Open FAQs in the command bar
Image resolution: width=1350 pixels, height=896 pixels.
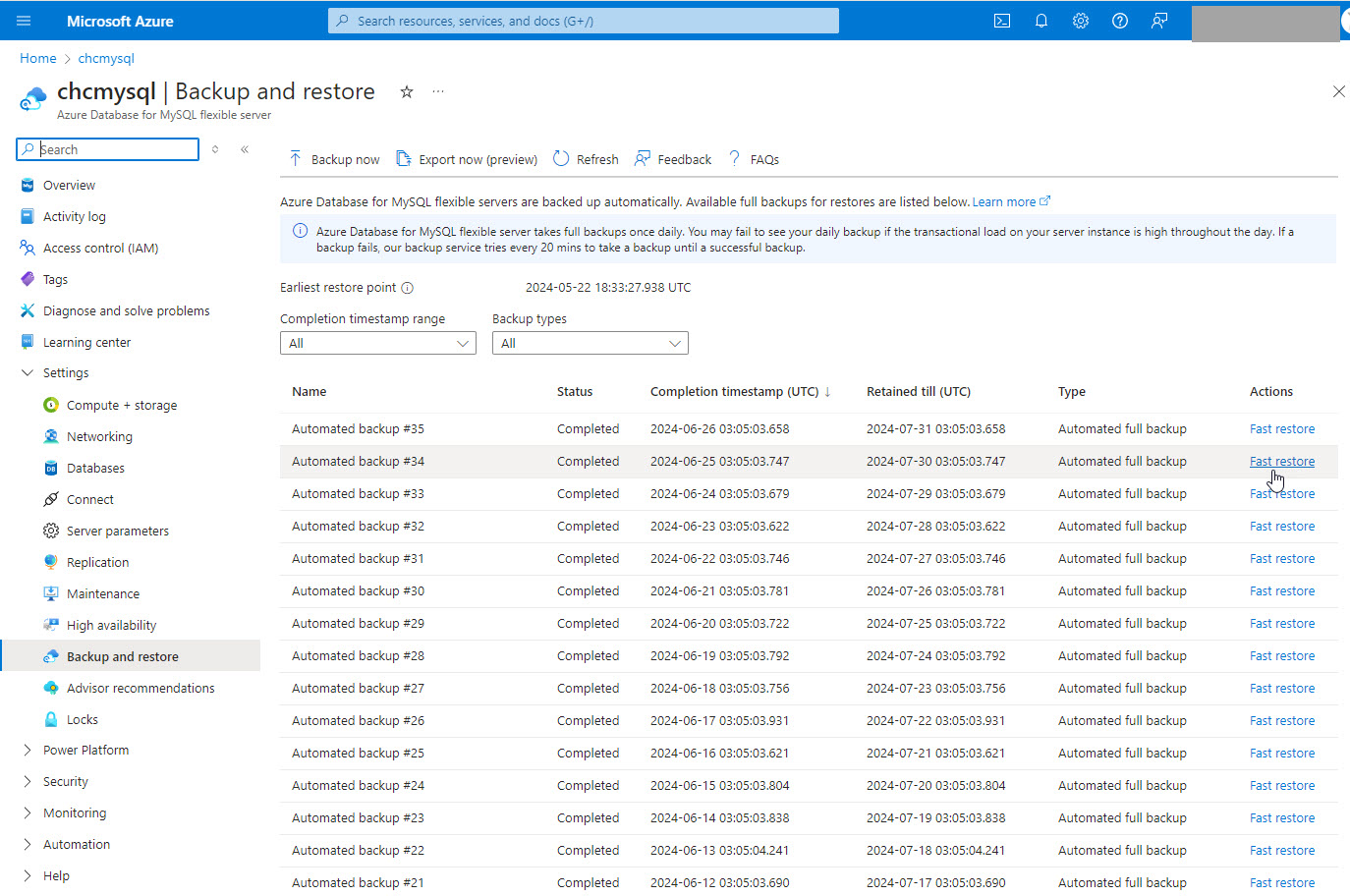(754, 159)
